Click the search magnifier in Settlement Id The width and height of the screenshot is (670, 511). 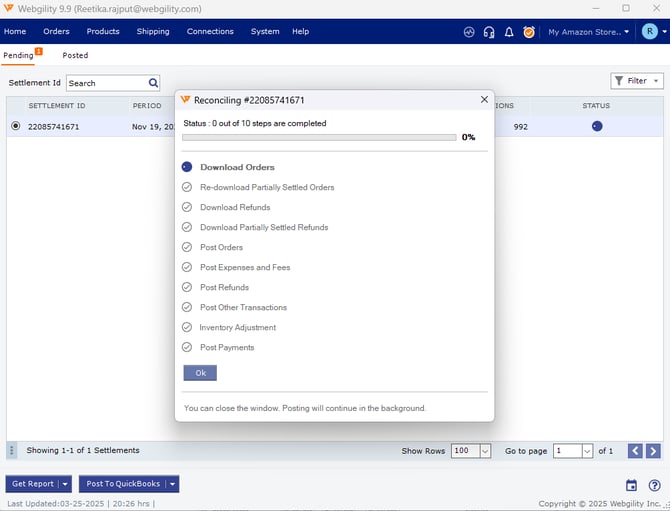click(153, 83)
